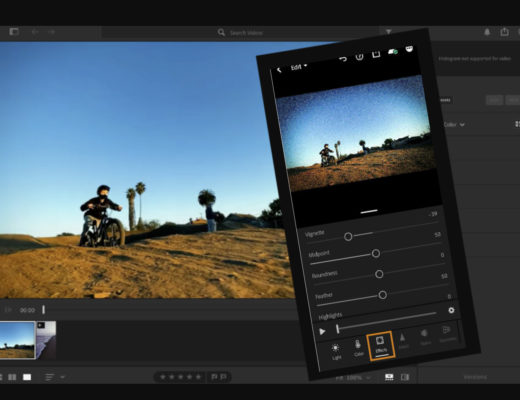This screenshot has height=400, width=520.
Task: Flag the video as rejected
Action: pyautogui.click(x=223, y=377)
